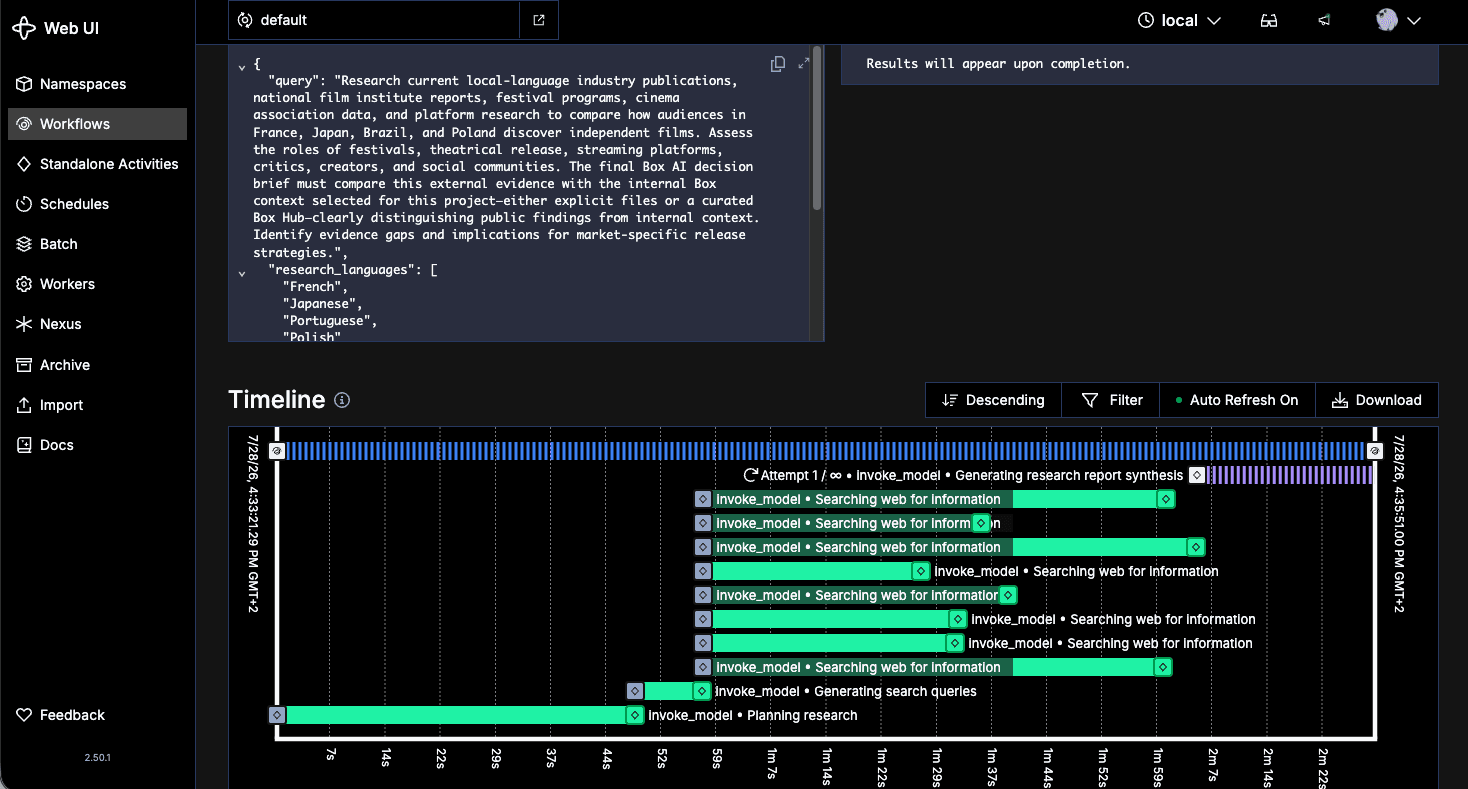Viewport: 1468px width, 789px height.
Task: Click the Schedules clock icon
Action: 24,204
